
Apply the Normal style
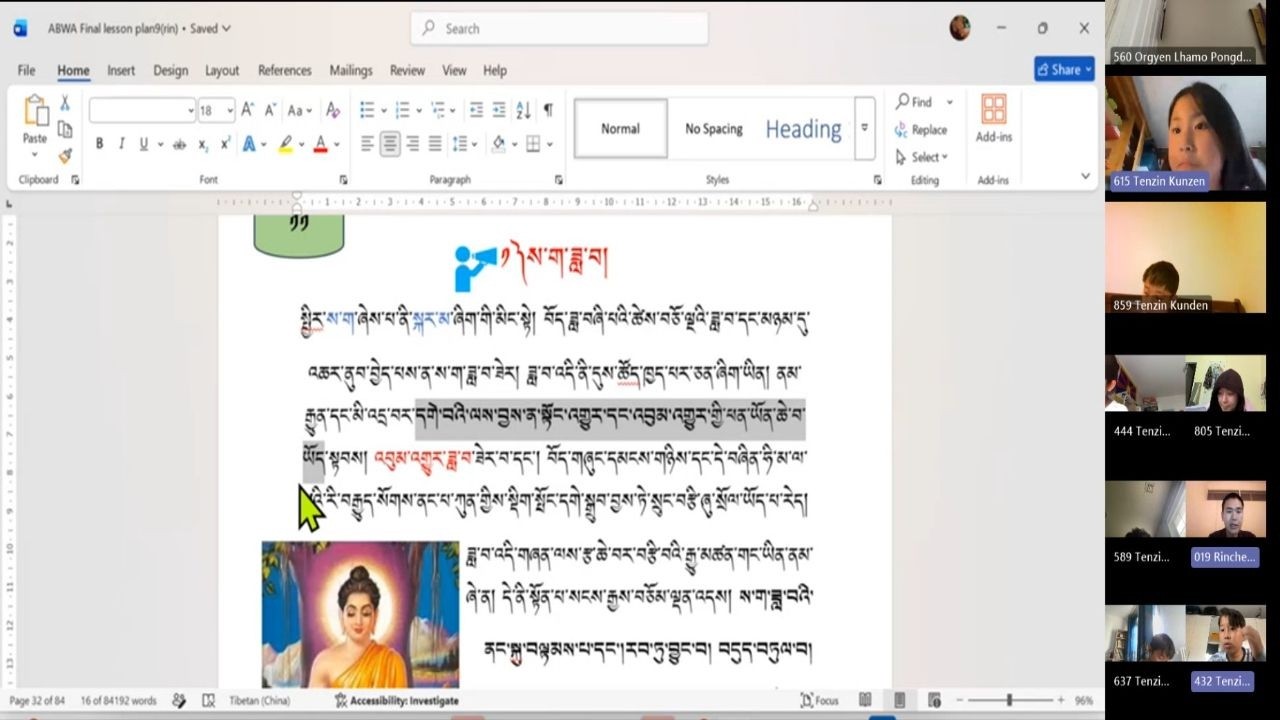pos(620,128)
